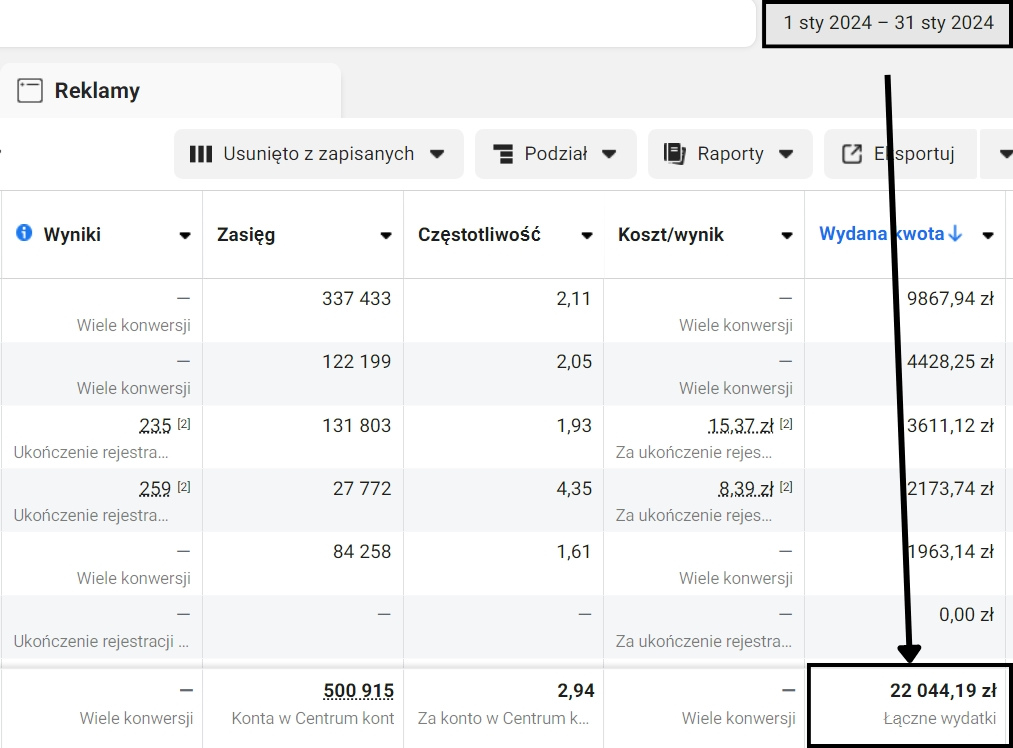The width and height of the screenshot is (1013, 748).
Task: Click the Reklamy tab window icon
Action: pos(30,91)
